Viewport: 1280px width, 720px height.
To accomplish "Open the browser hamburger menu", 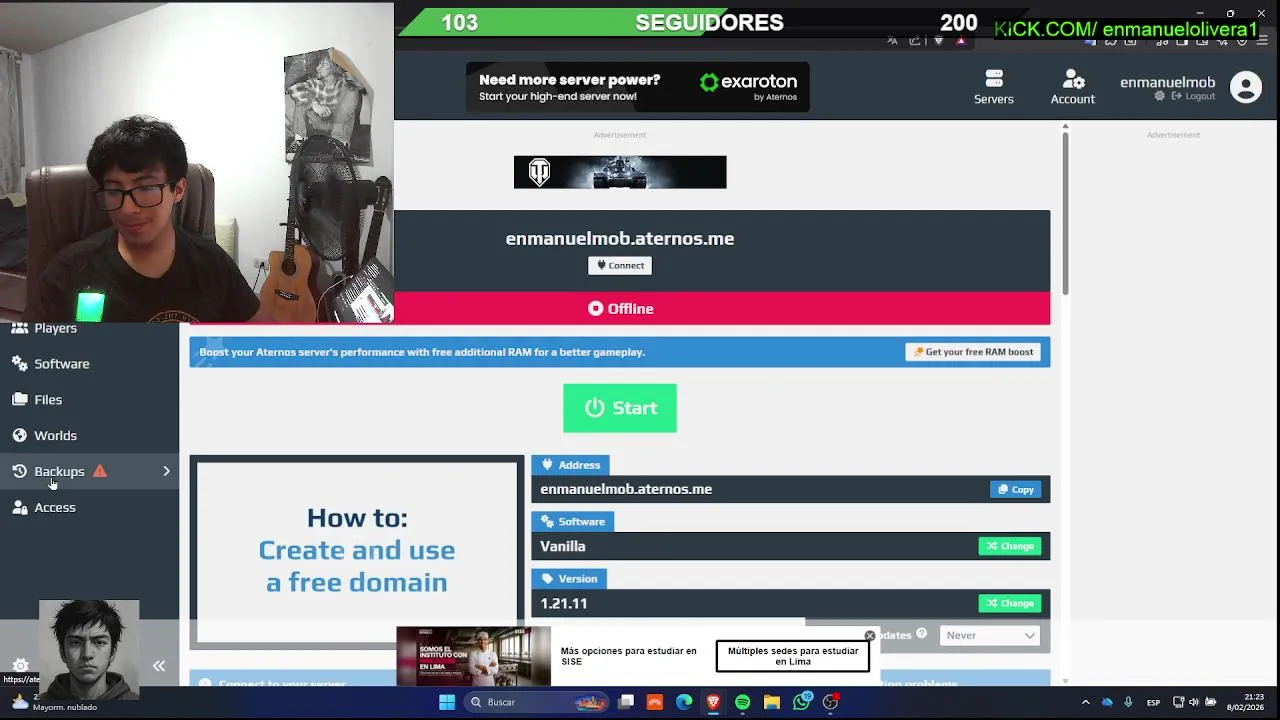I will [1262, 41].
